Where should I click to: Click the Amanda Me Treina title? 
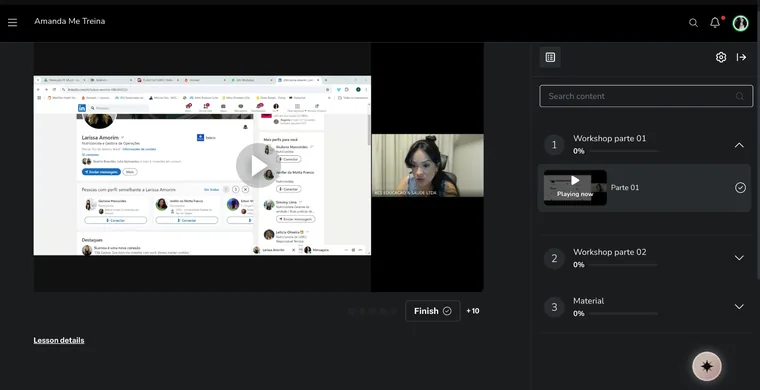point(69,21)
